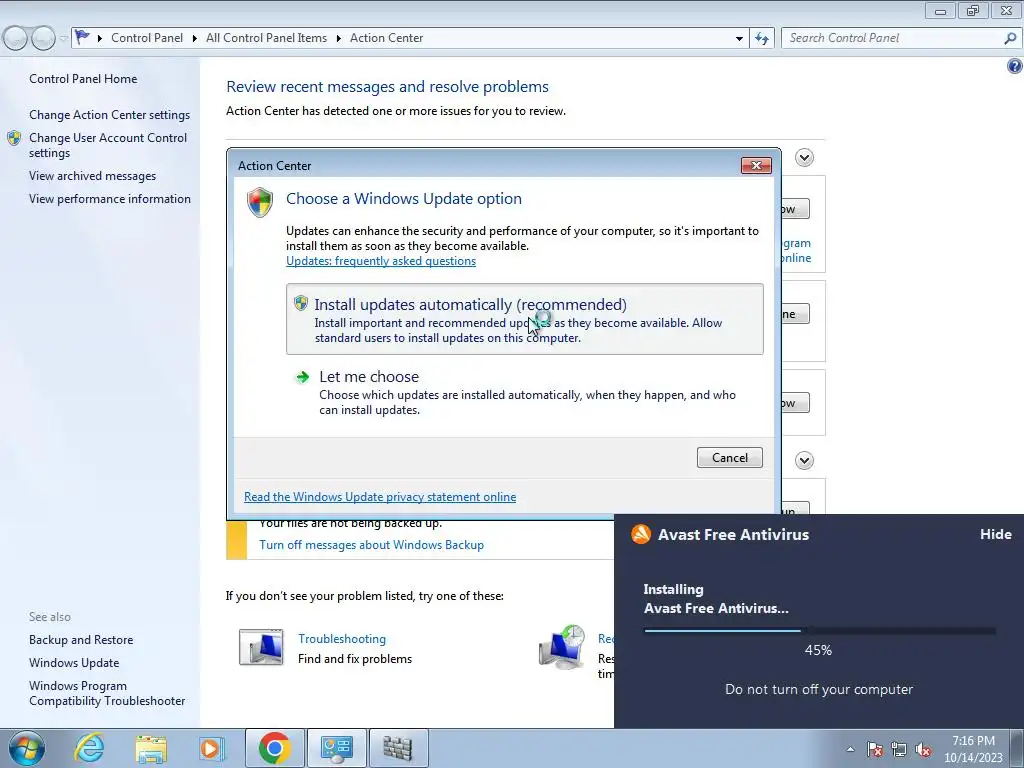Open Backup and Restore link

[81, 640]
